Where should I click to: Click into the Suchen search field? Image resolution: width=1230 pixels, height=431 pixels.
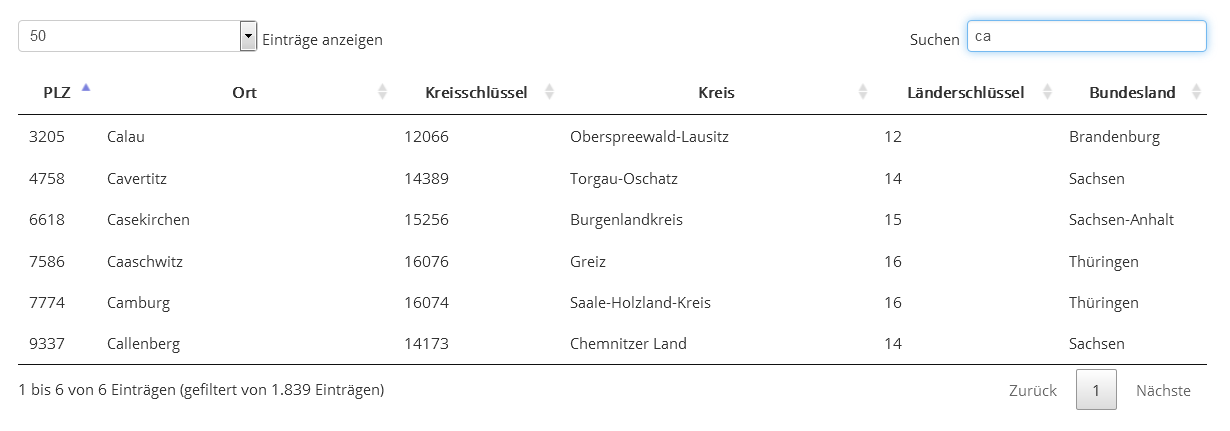[1087, 36]
